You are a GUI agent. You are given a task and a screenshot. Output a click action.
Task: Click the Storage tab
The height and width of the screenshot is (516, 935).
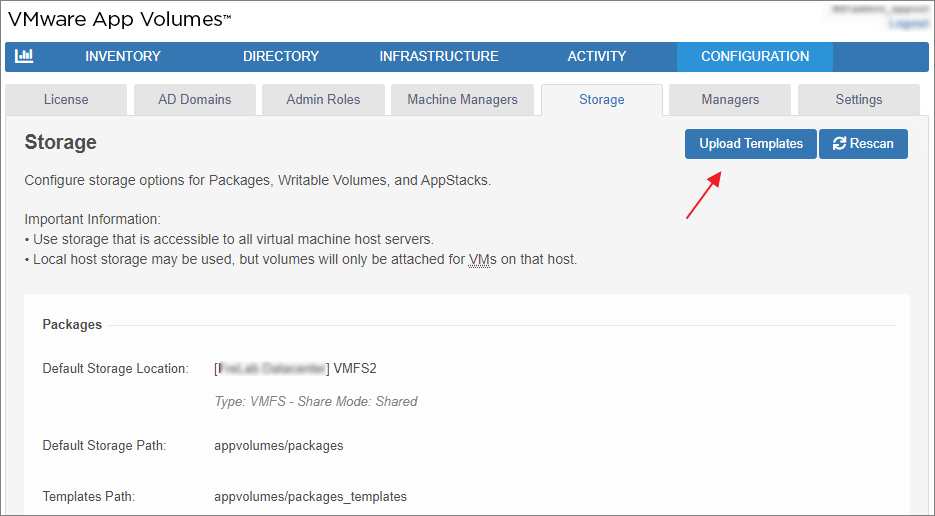(x=602, y=100)
